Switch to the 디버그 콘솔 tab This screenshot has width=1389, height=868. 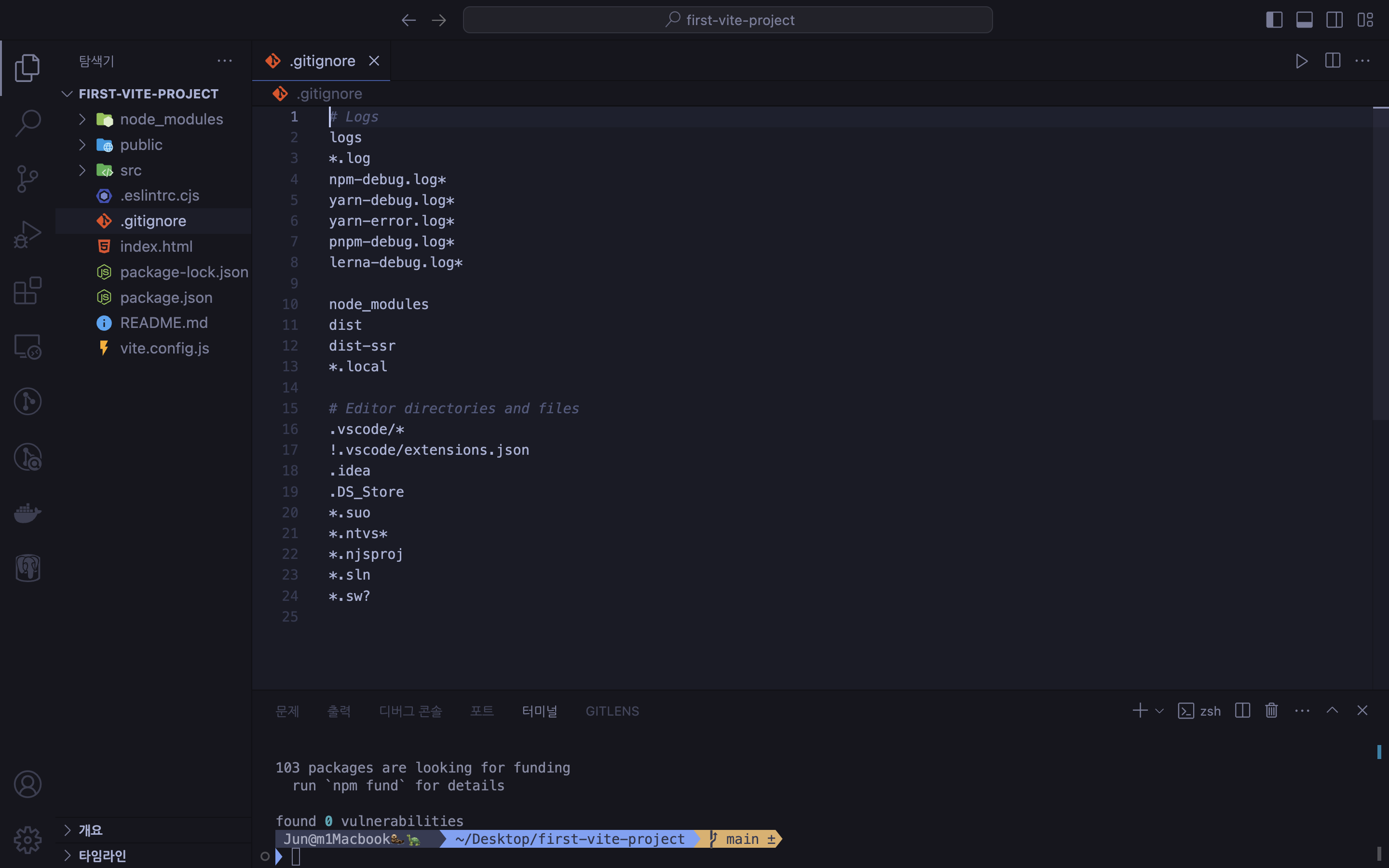point(410,711)
